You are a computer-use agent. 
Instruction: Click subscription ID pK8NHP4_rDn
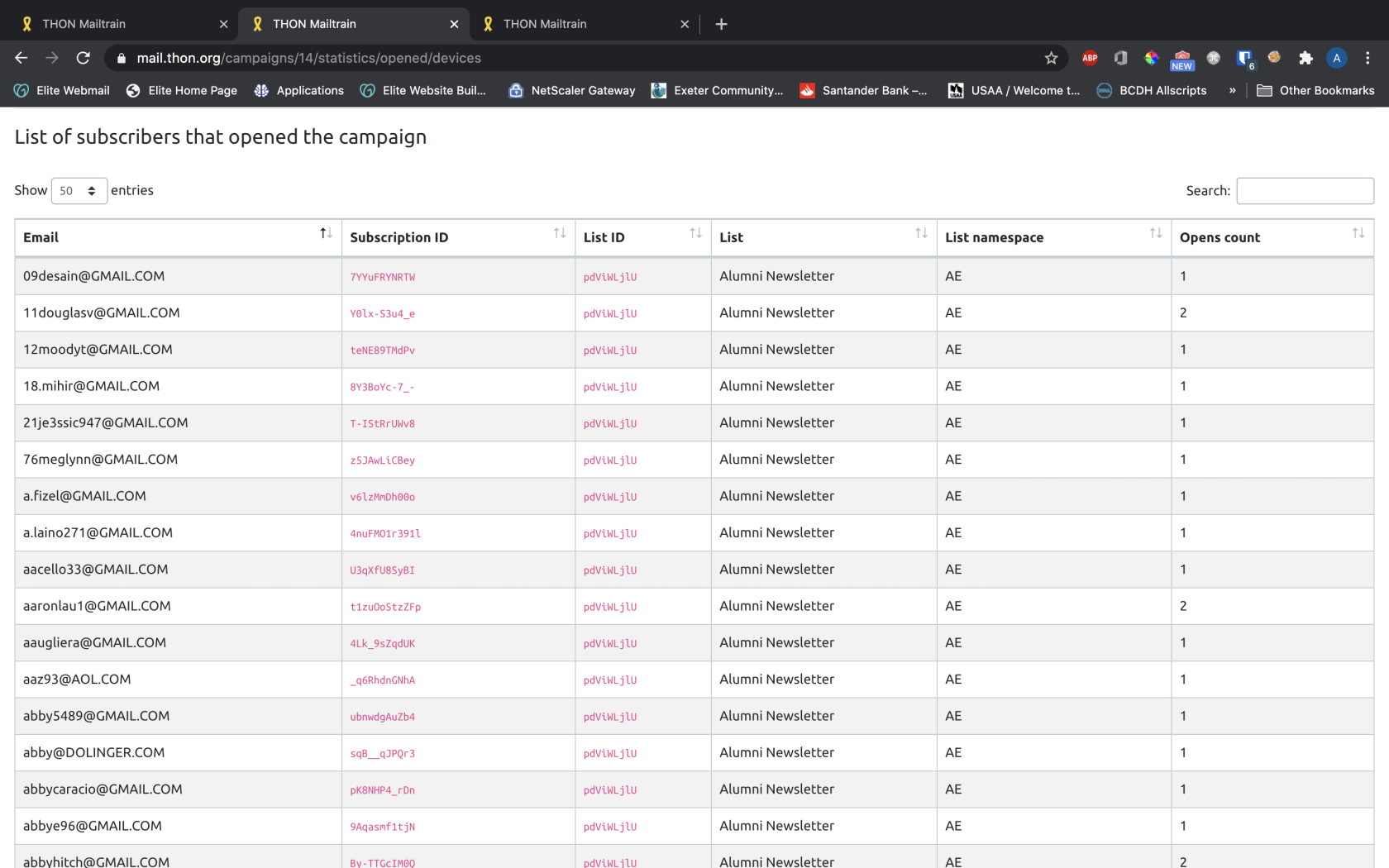[382, 790]
